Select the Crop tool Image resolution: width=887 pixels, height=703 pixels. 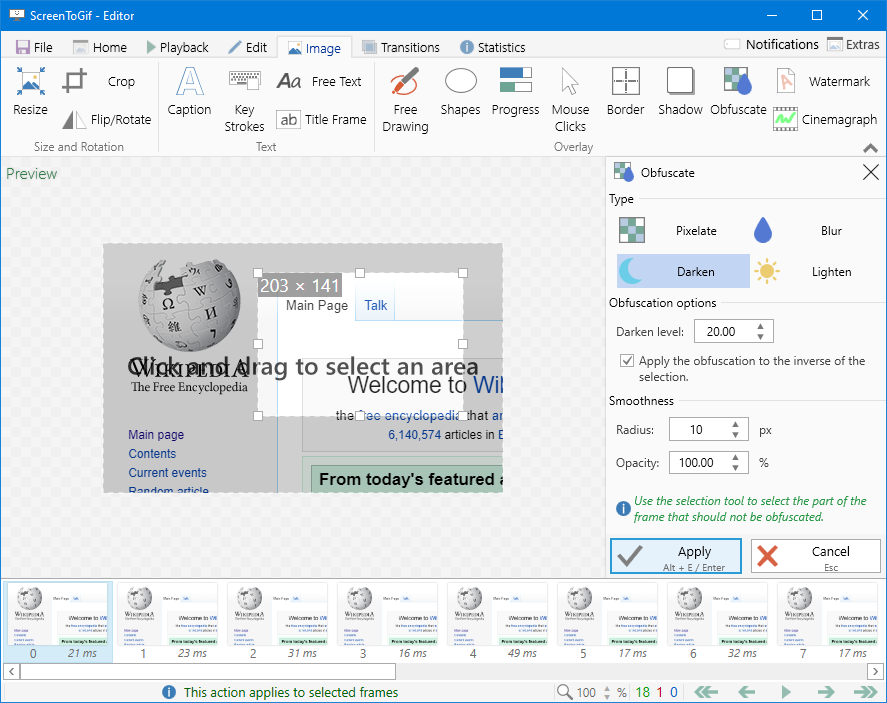click(x=100, y=81)
